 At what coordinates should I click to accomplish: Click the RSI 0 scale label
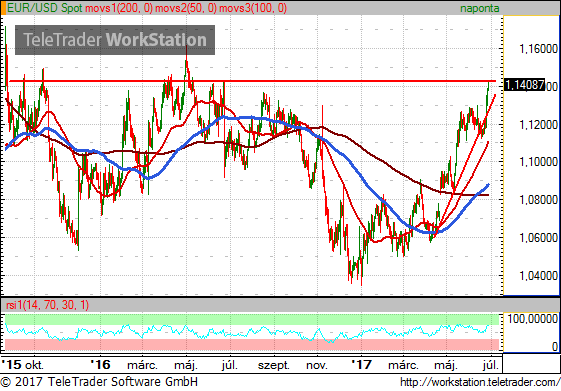555,346
